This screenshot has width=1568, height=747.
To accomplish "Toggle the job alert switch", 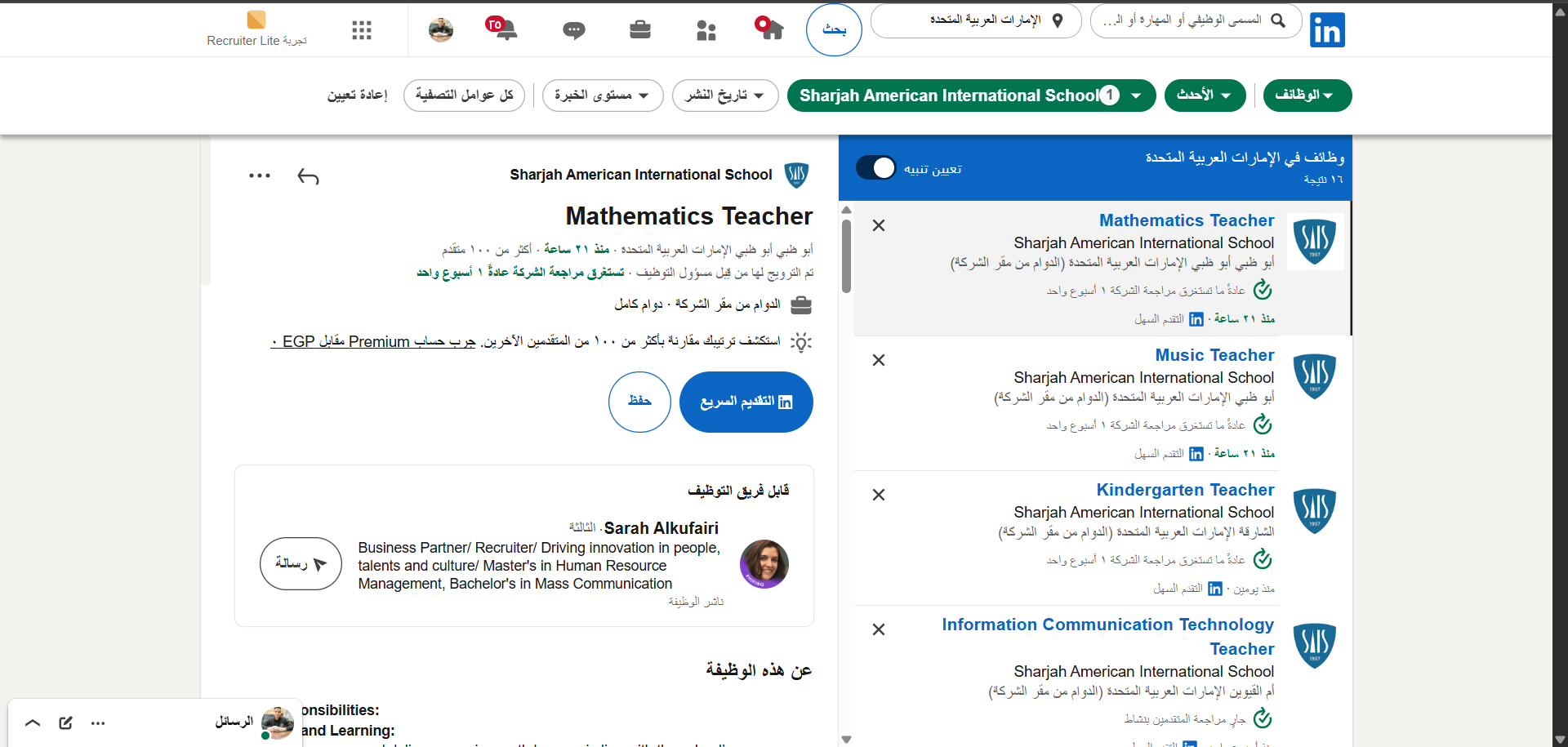I will click(876, 167).
